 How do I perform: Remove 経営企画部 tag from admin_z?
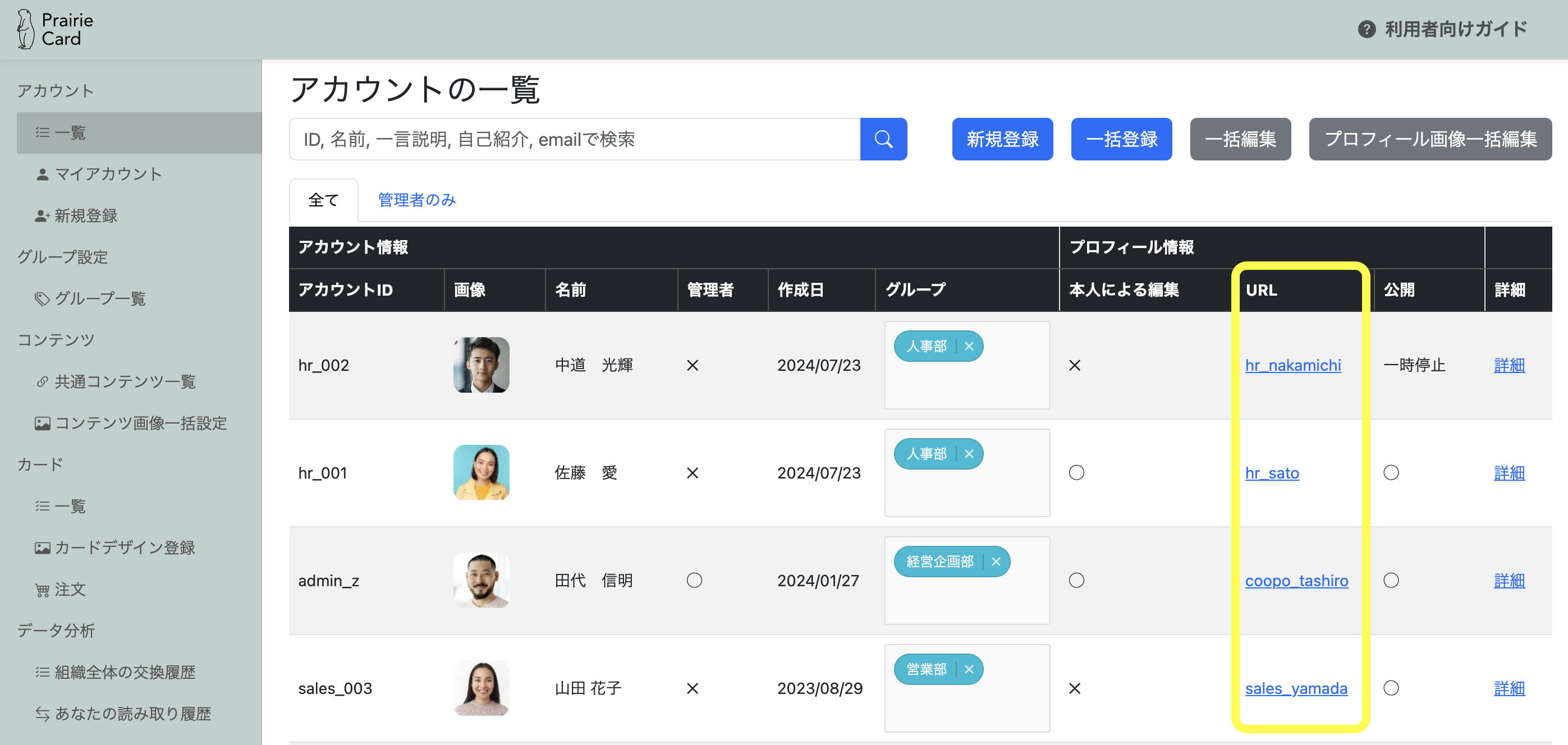[x=996, y=562]
